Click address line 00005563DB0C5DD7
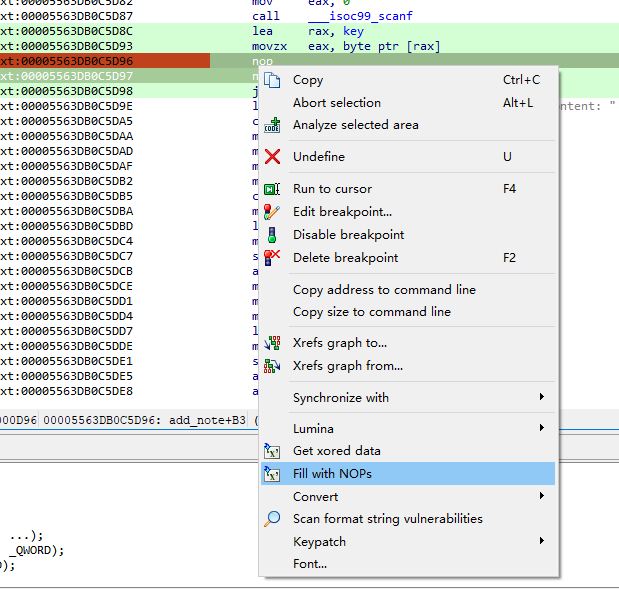Screen dimensions: 619x589 point(66,331)
